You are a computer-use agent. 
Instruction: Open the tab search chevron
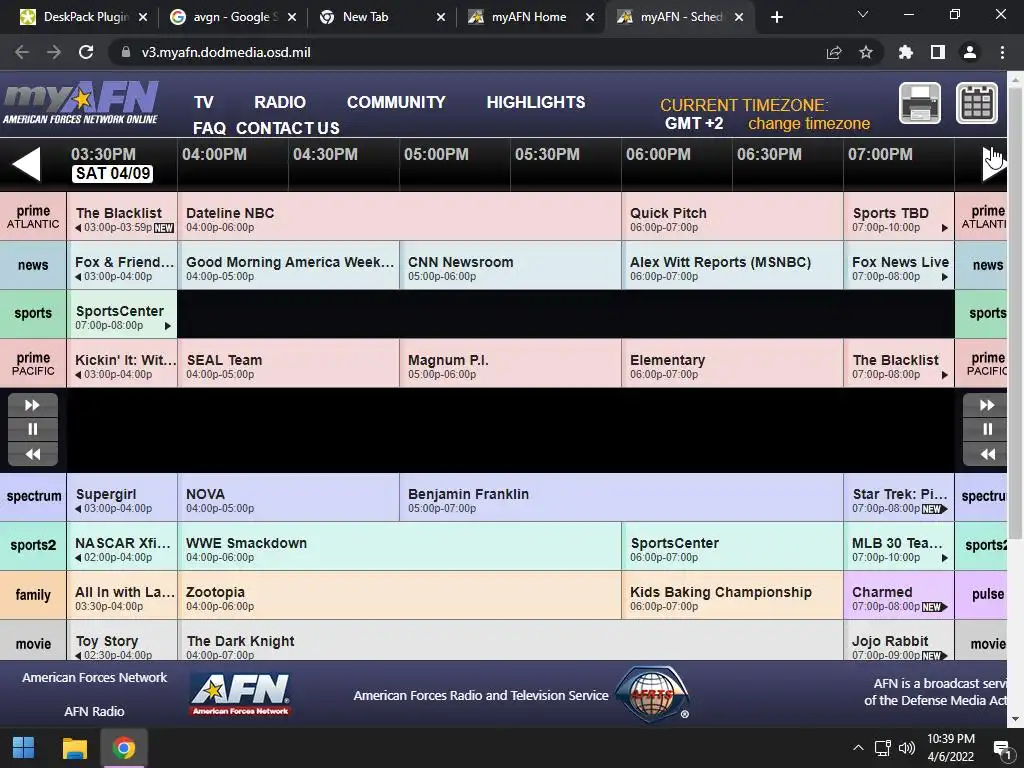(x=863, y=14)
